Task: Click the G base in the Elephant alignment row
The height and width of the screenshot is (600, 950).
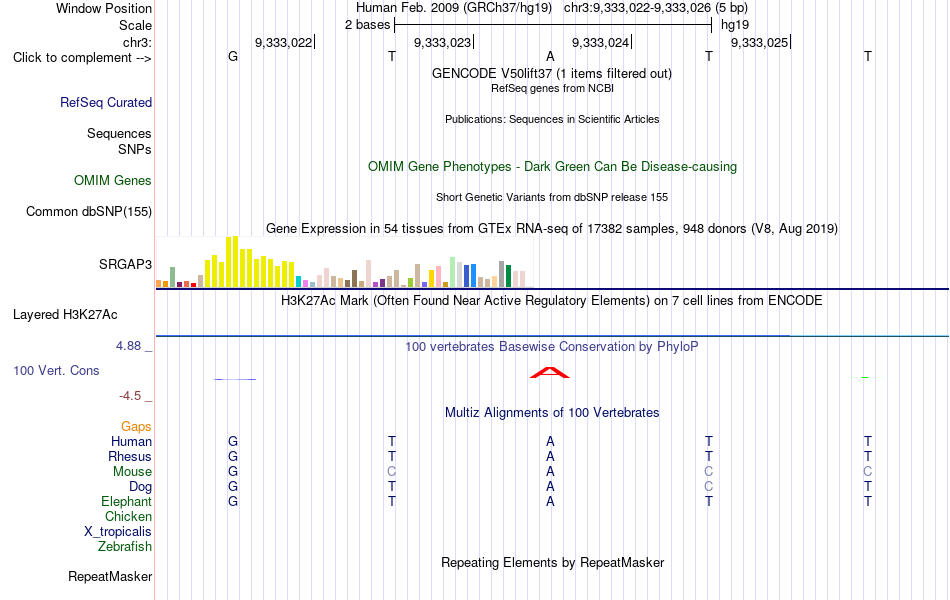Action: coord(233,502)
